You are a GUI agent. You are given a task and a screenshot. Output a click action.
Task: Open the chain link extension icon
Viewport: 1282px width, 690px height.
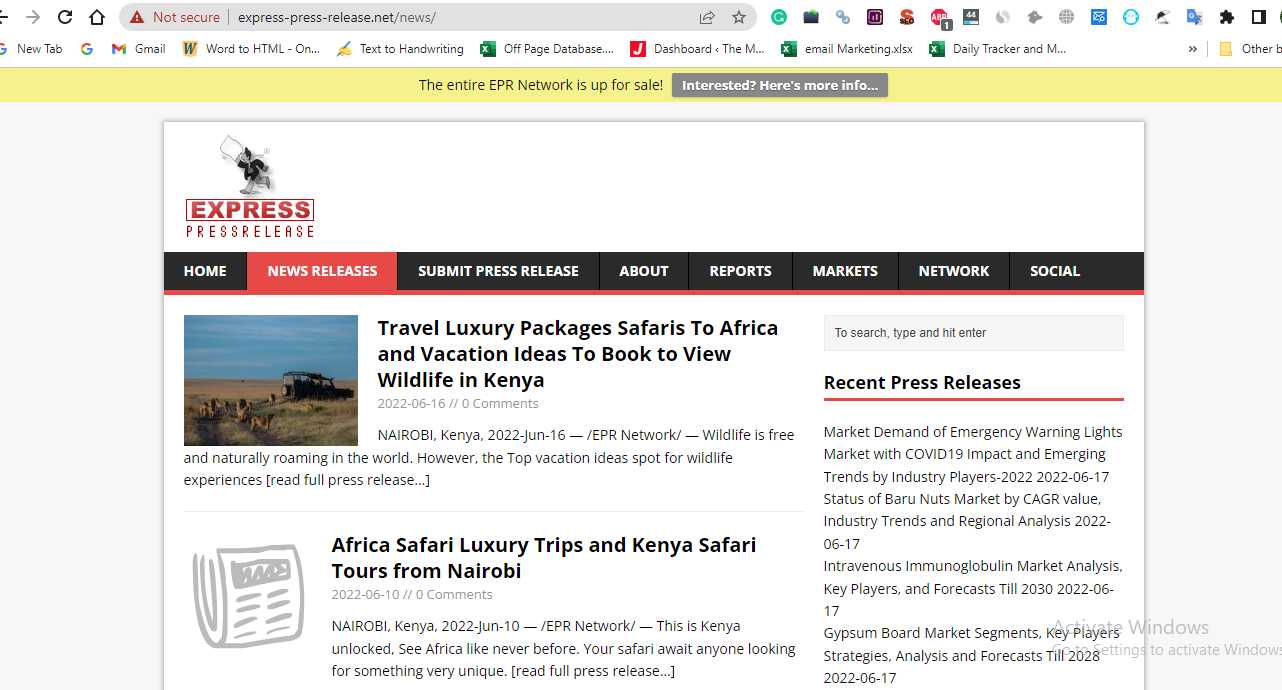click(x=843, y=17)
